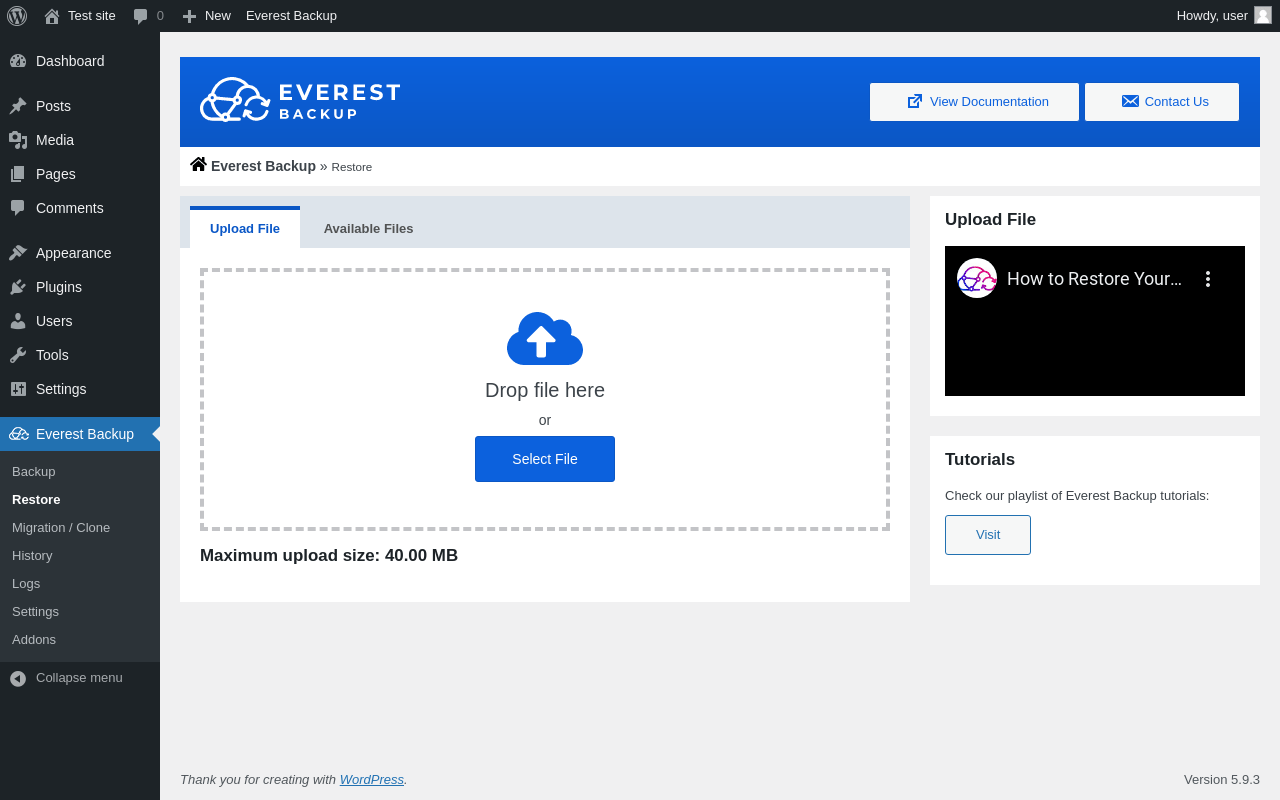Open the Tools menu label

tap(52, 355)
